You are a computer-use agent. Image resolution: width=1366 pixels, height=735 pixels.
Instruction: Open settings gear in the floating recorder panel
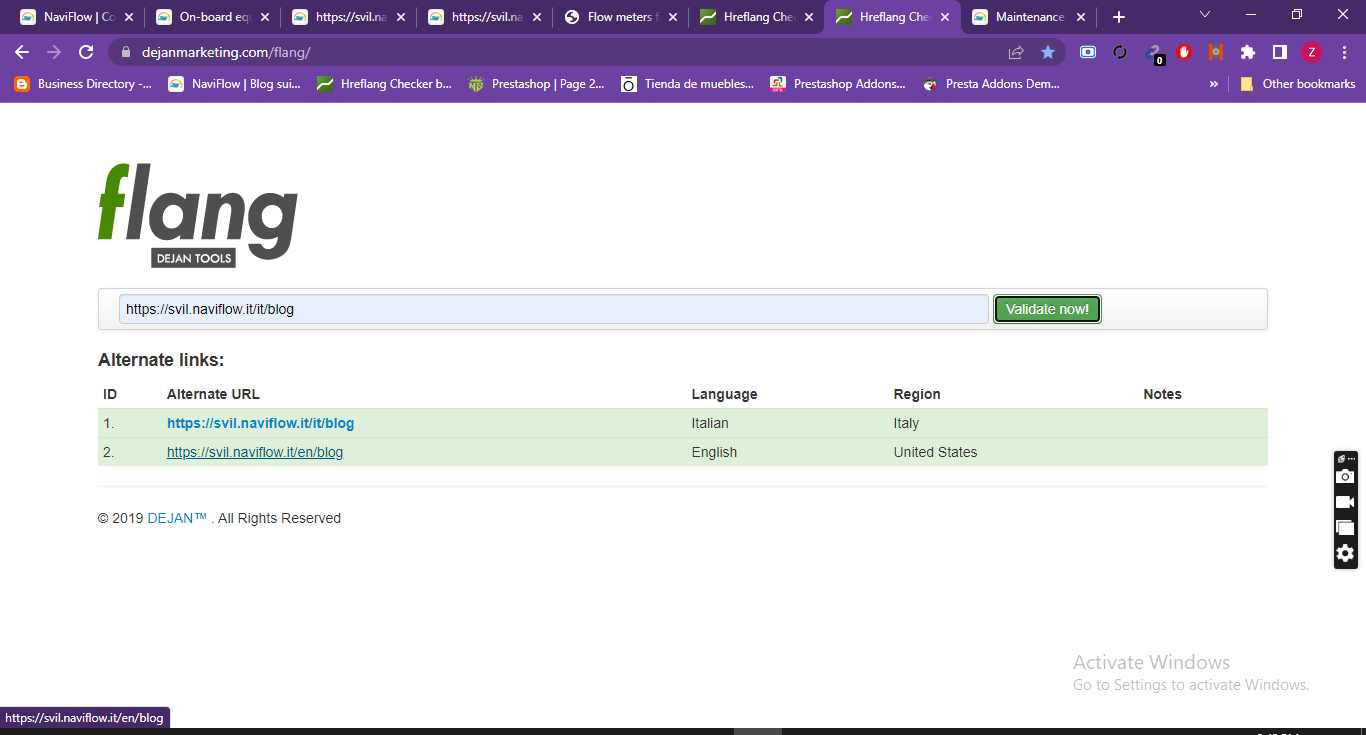1345,553
